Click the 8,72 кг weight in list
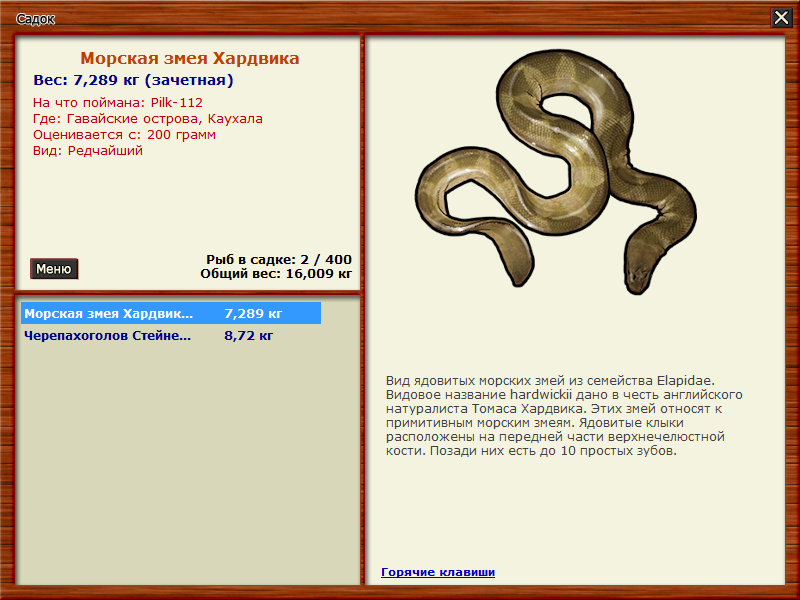The image size is (800, 600). pos(248,336)
